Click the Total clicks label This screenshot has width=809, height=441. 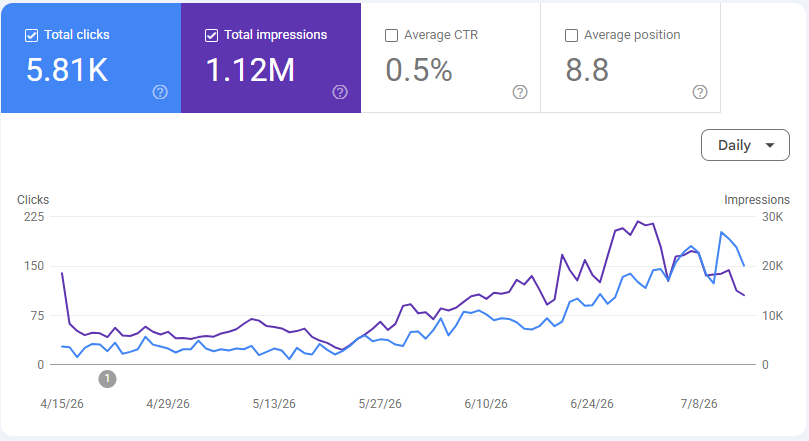[x=77, y=35]
